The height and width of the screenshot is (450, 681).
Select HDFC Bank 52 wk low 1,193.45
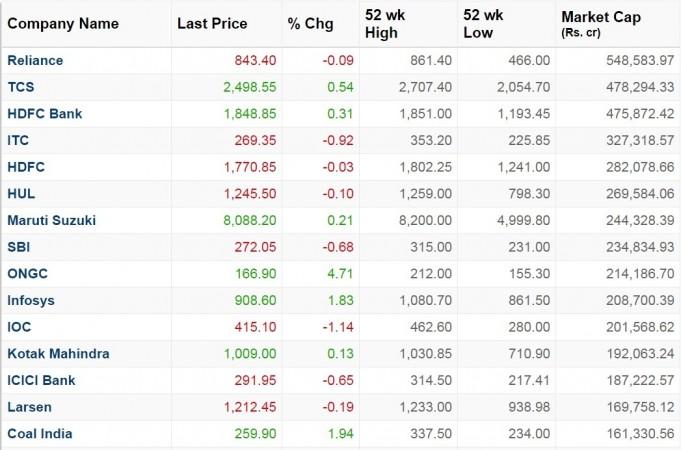pyautogui.click(x=523, y=114)
